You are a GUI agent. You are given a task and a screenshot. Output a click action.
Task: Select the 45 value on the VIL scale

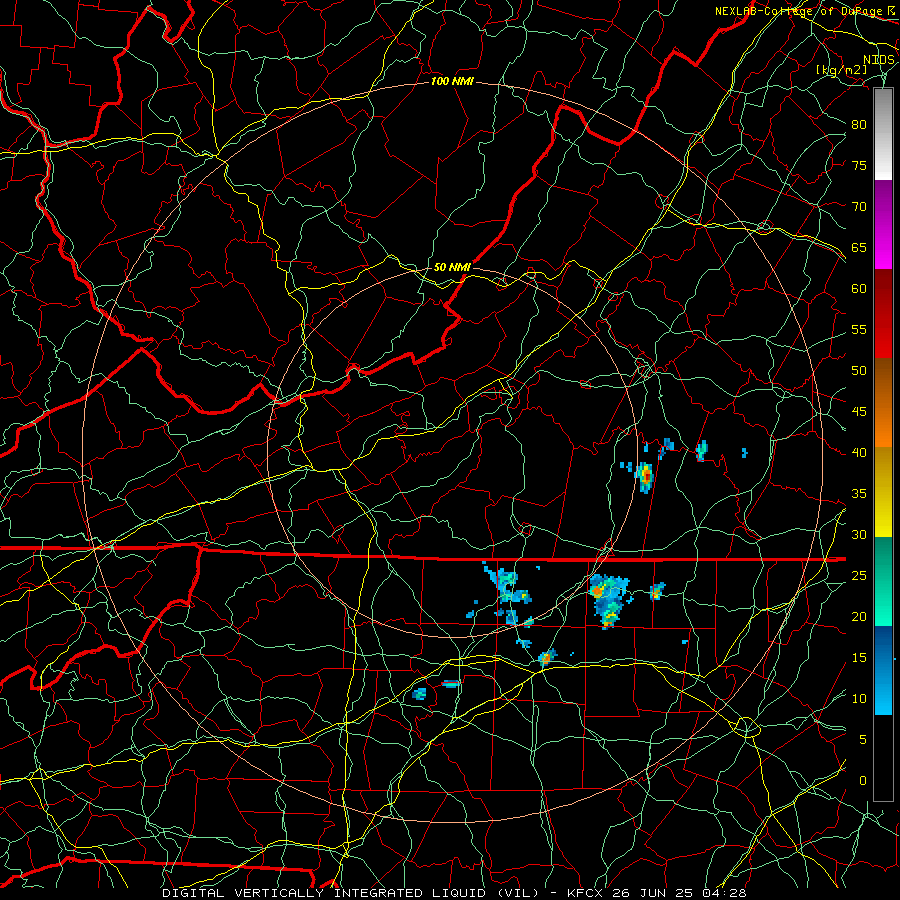[859, 412]
